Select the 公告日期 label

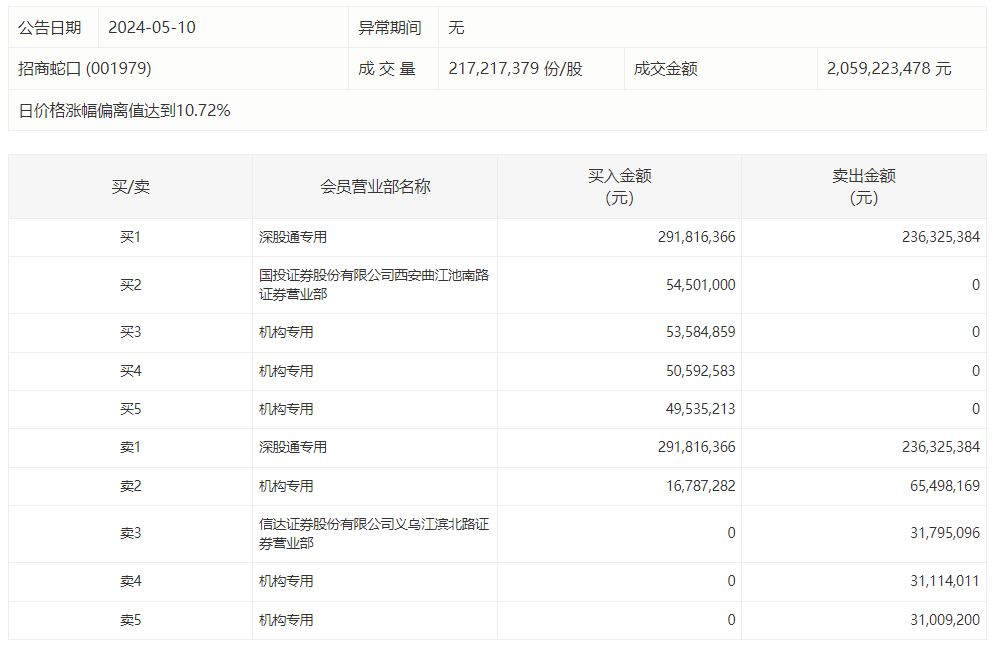point(50,27)
